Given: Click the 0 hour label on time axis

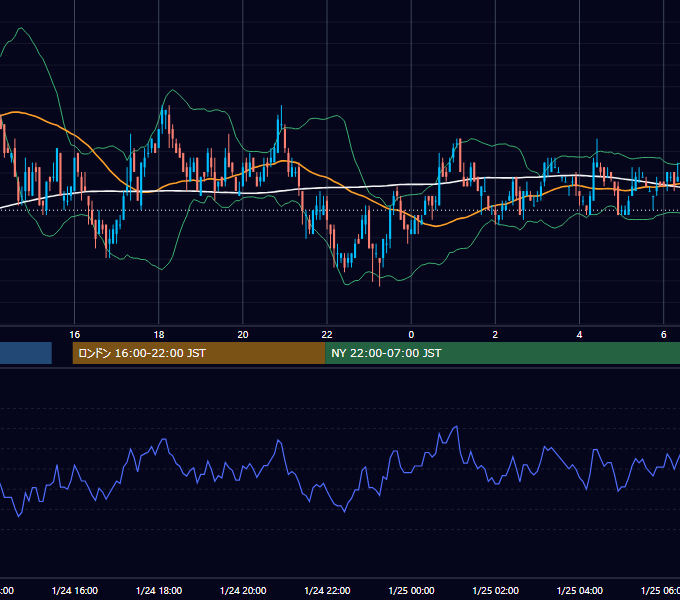Looking at the screenshot, I should (411, 334).
